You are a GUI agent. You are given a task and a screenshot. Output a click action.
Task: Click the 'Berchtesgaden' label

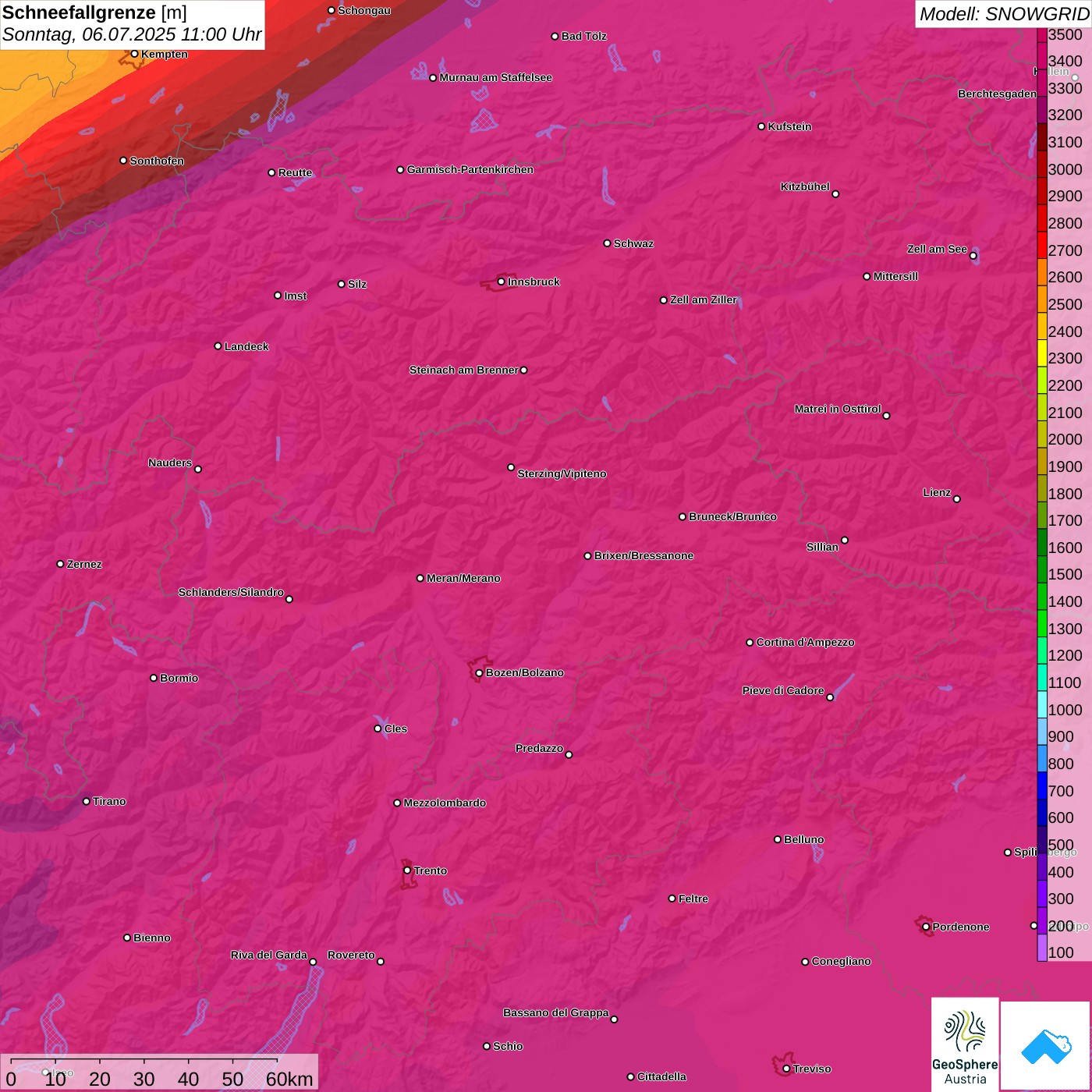[997, 94]
